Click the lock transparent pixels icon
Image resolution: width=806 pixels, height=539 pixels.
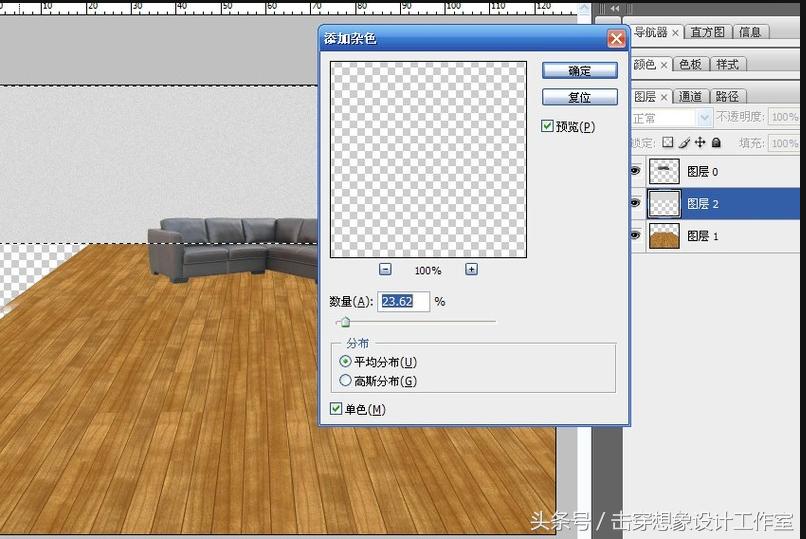point(668,143)
